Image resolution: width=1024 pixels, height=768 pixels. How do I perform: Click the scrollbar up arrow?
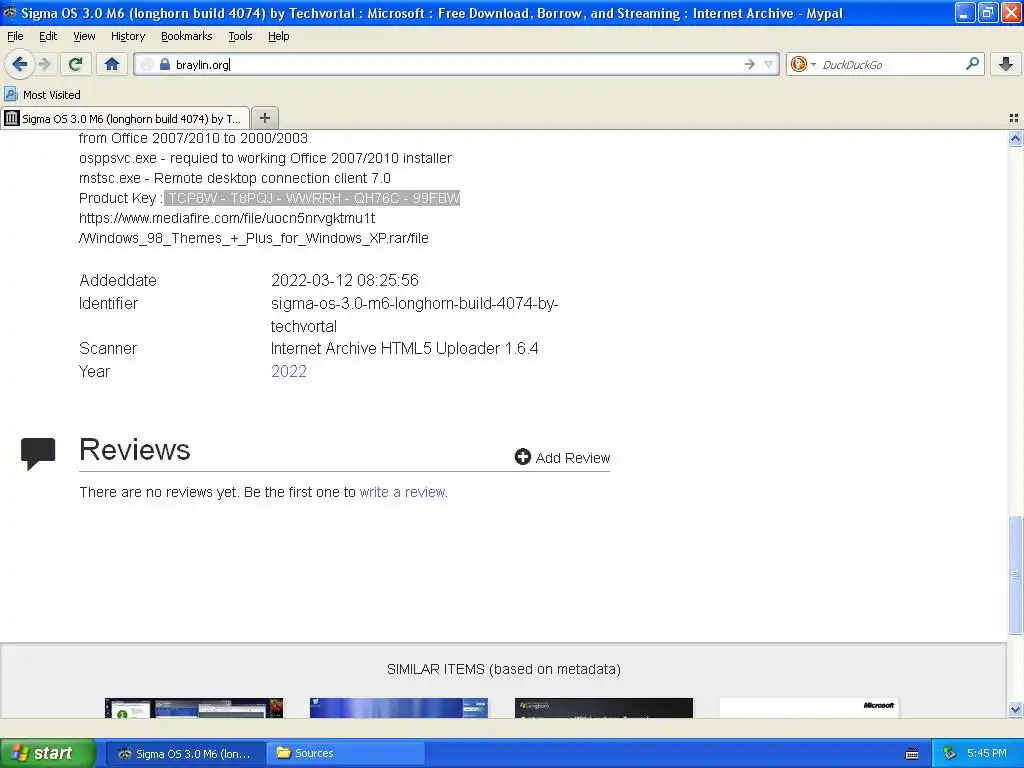coord(1015,138)
